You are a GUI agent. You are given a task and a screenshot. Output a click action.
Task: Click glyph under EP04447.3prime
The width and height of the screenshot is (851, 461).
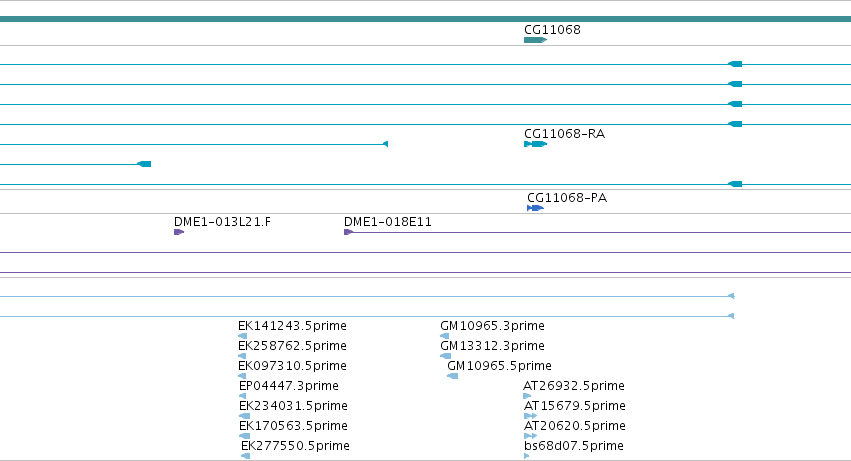(243, 396)
